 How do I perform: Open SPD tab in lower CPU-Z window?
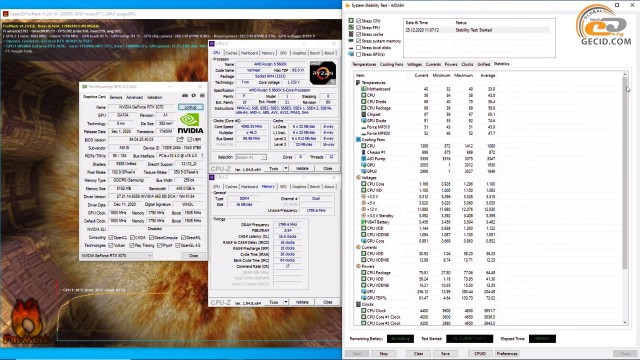283,187
